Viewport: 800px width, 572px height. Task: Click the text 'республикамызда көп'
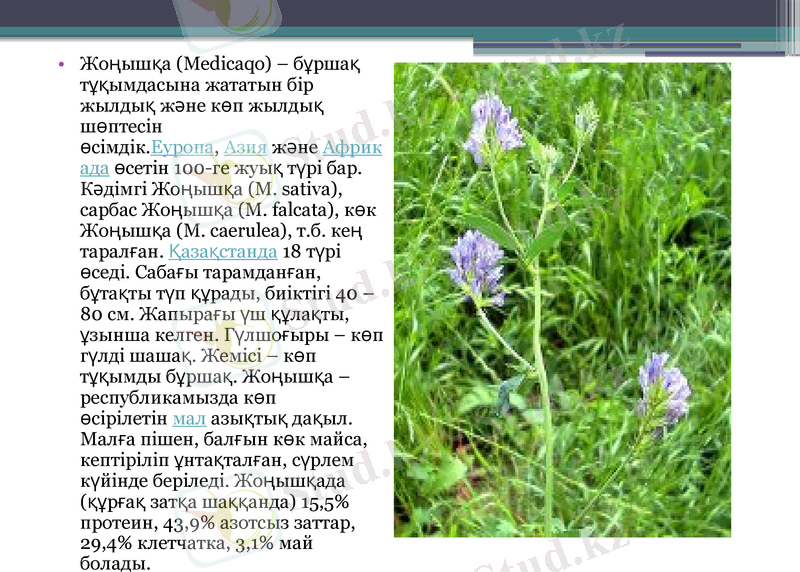coord(178,398)
